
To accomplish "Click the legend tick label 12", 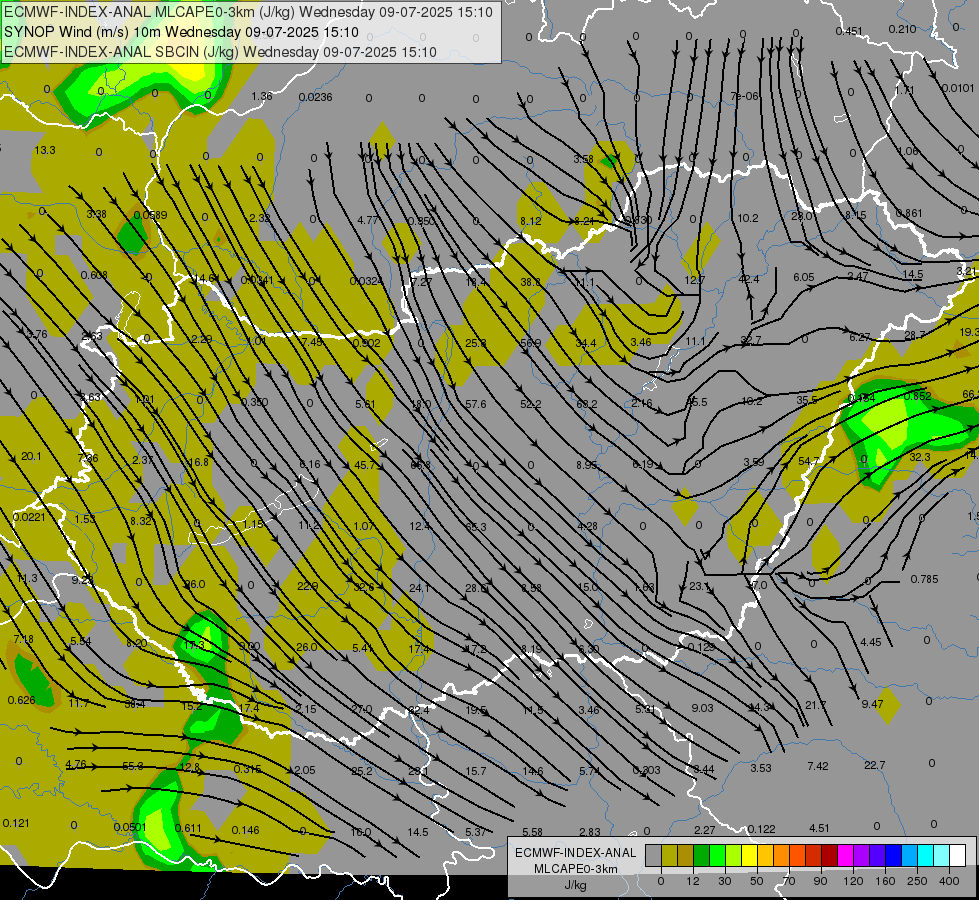I will pos(692,881).
